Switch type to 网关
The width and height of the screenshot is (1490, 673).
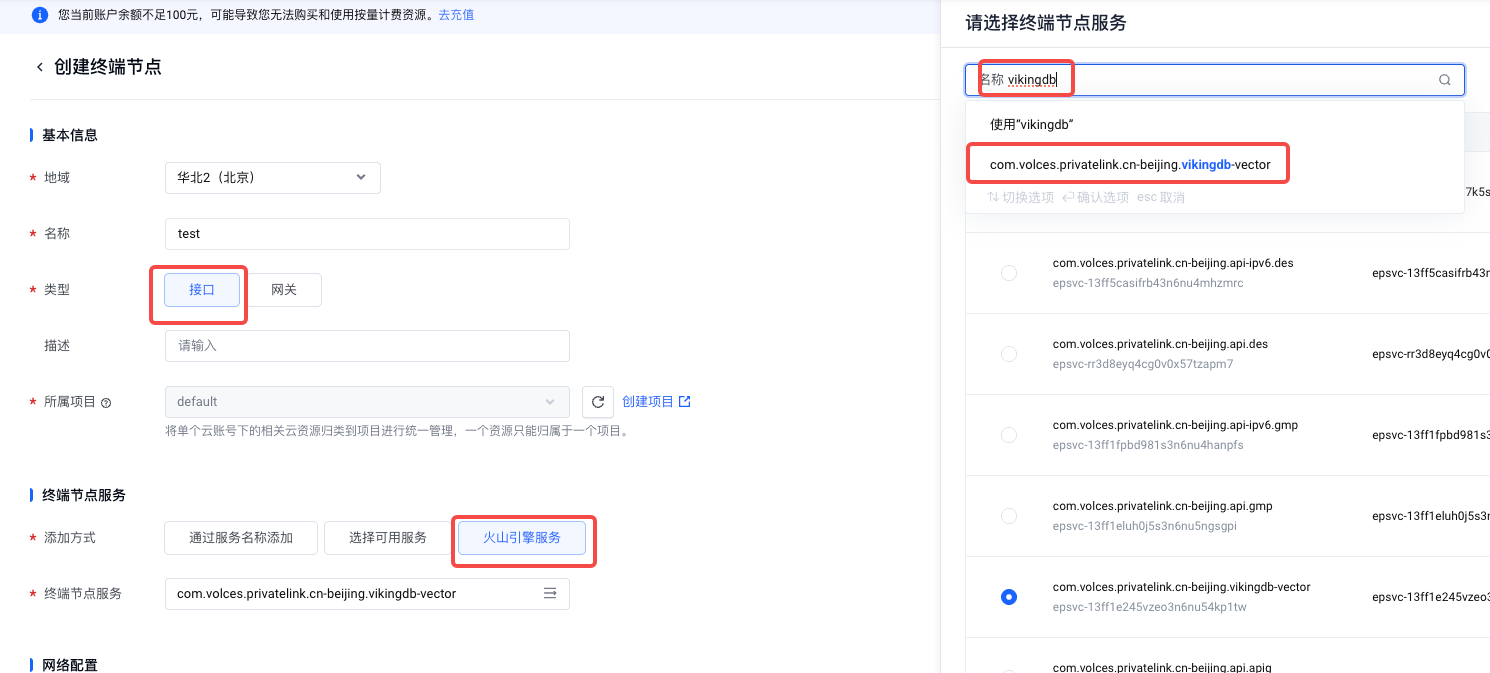[284, 290]
